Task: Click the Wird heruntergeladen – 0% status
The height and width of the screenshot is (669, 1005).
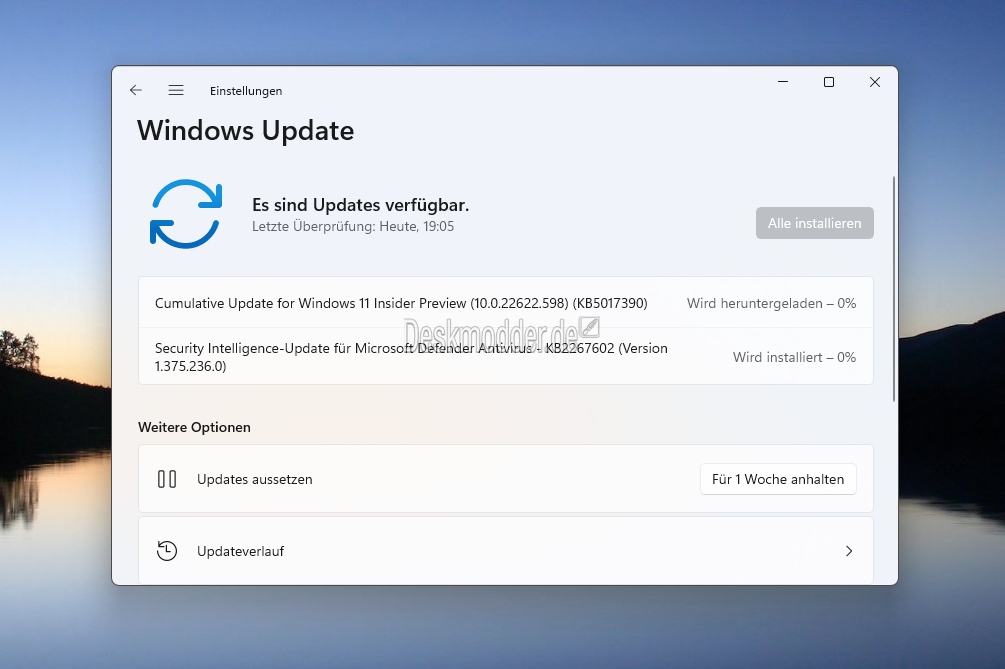Action: pos(771,303)
